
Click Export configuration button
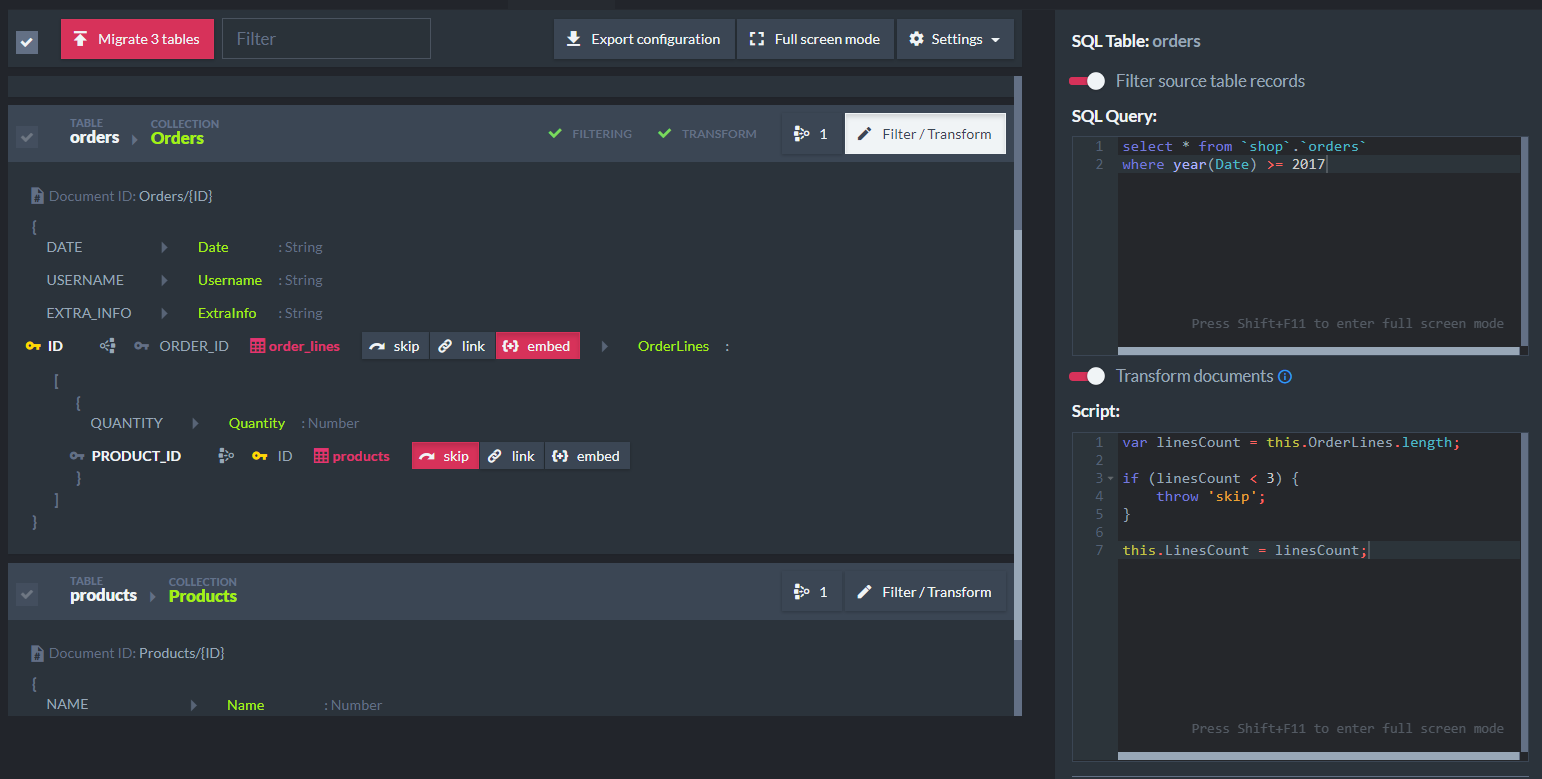(x=644, y=39)
